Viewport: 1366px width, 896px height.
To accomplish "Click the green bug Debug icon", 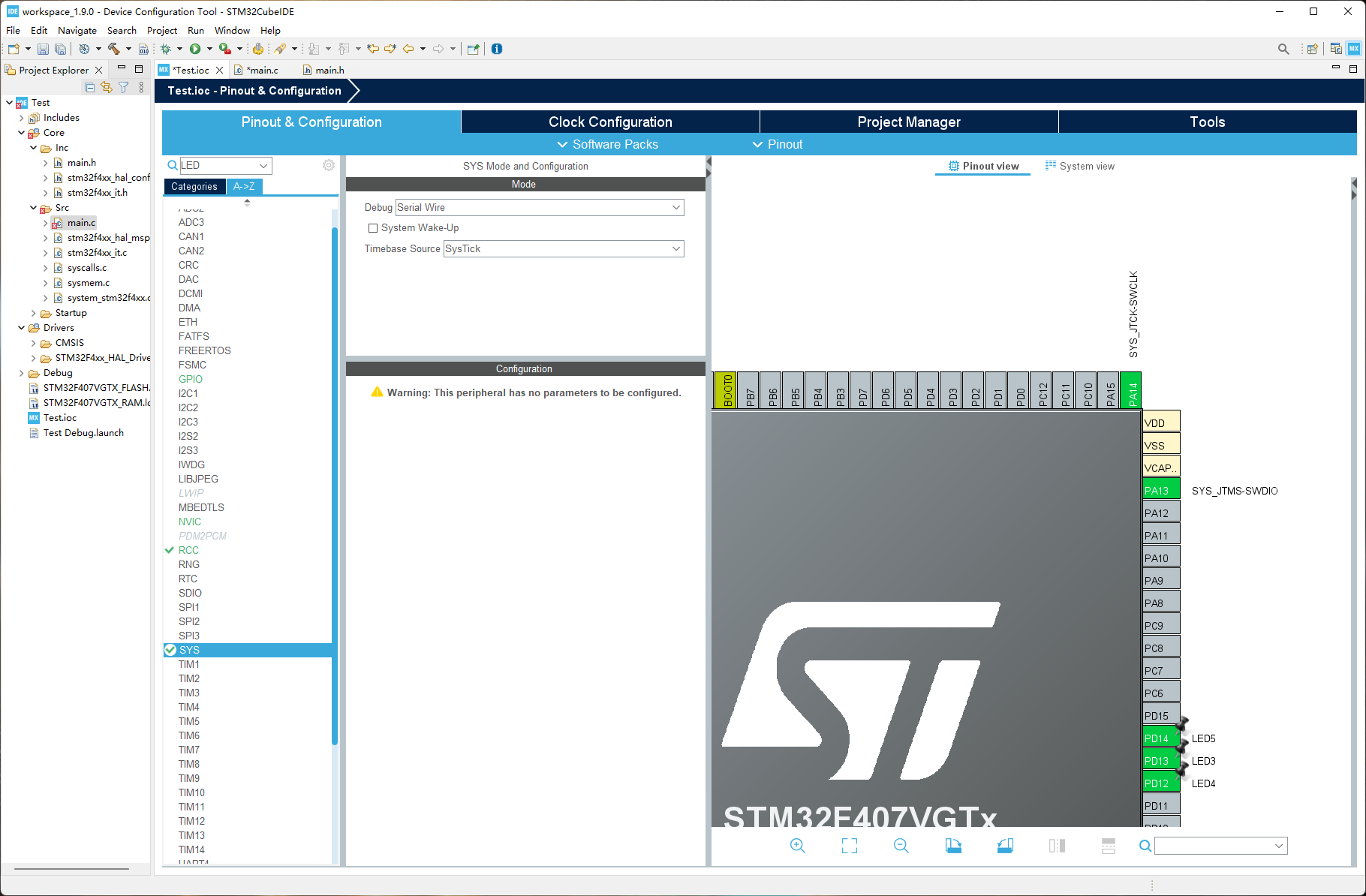I will 165,49.
